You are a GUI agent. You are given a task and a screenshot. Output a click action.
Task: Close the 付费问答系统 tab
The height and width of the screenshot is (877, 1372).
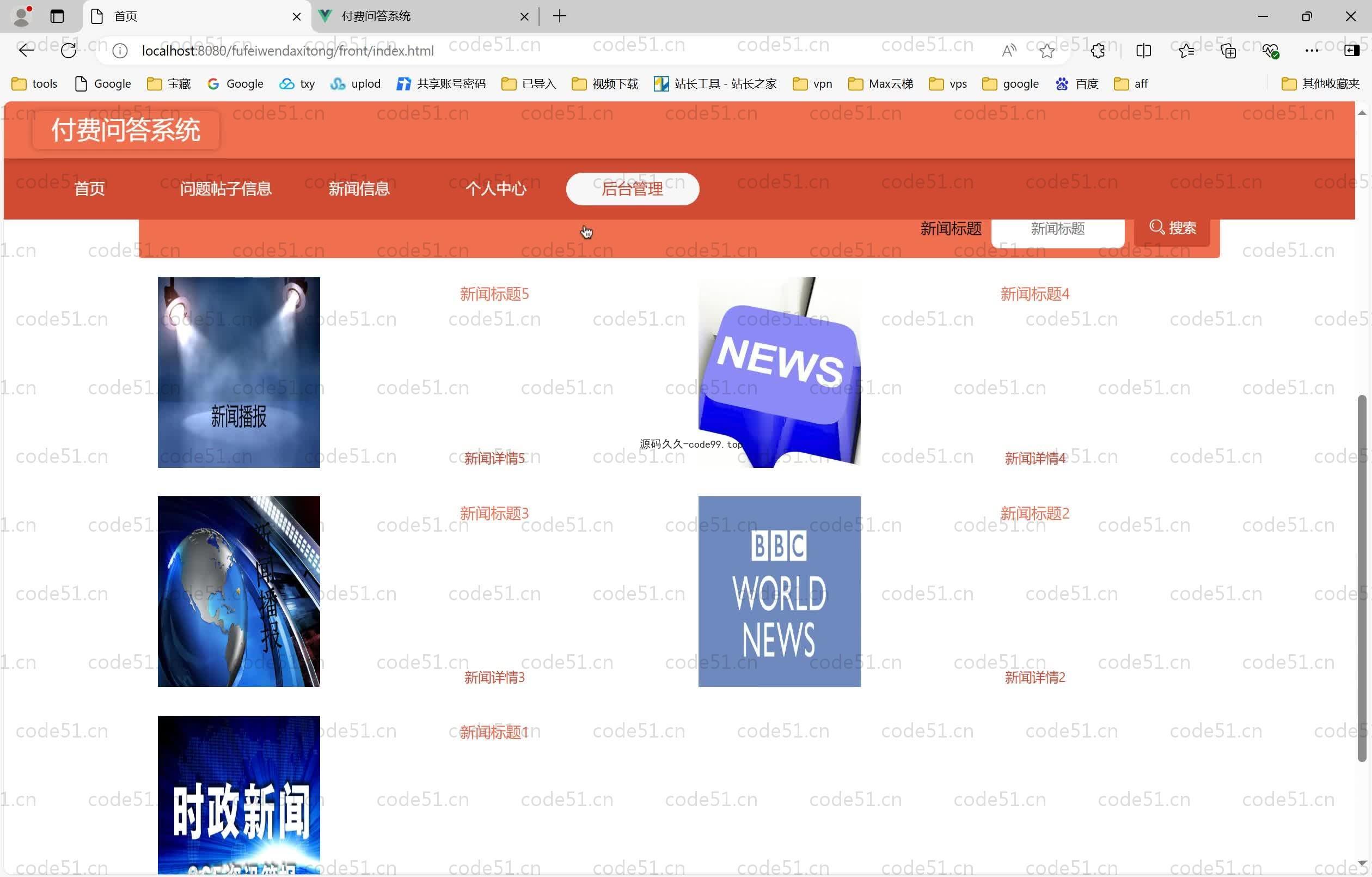pos(524,16)
